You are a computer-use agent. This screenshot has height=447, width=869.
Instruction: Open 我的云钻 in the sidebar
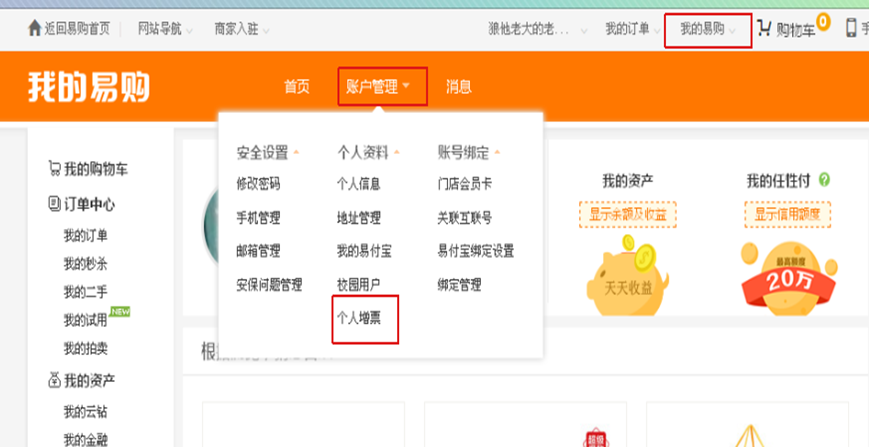coord(85,412)
